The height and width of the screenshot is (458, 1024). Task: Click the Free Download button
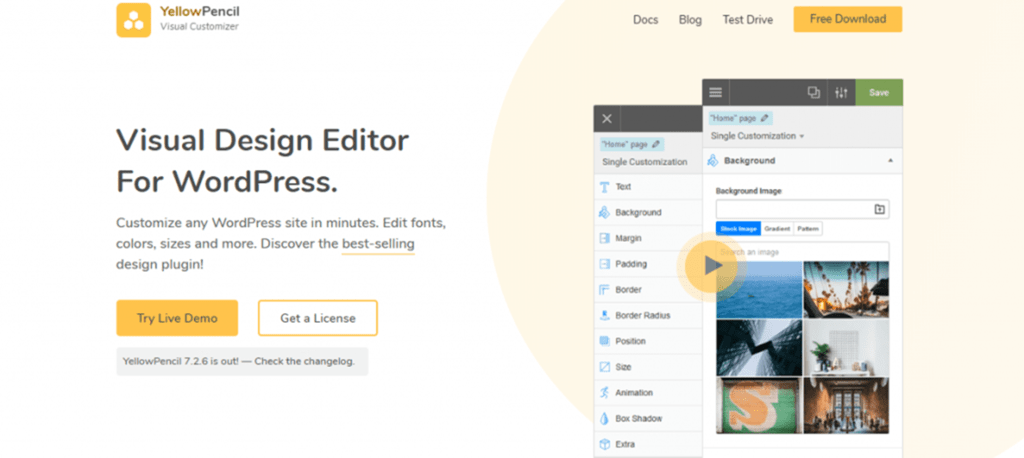(848, 19)
